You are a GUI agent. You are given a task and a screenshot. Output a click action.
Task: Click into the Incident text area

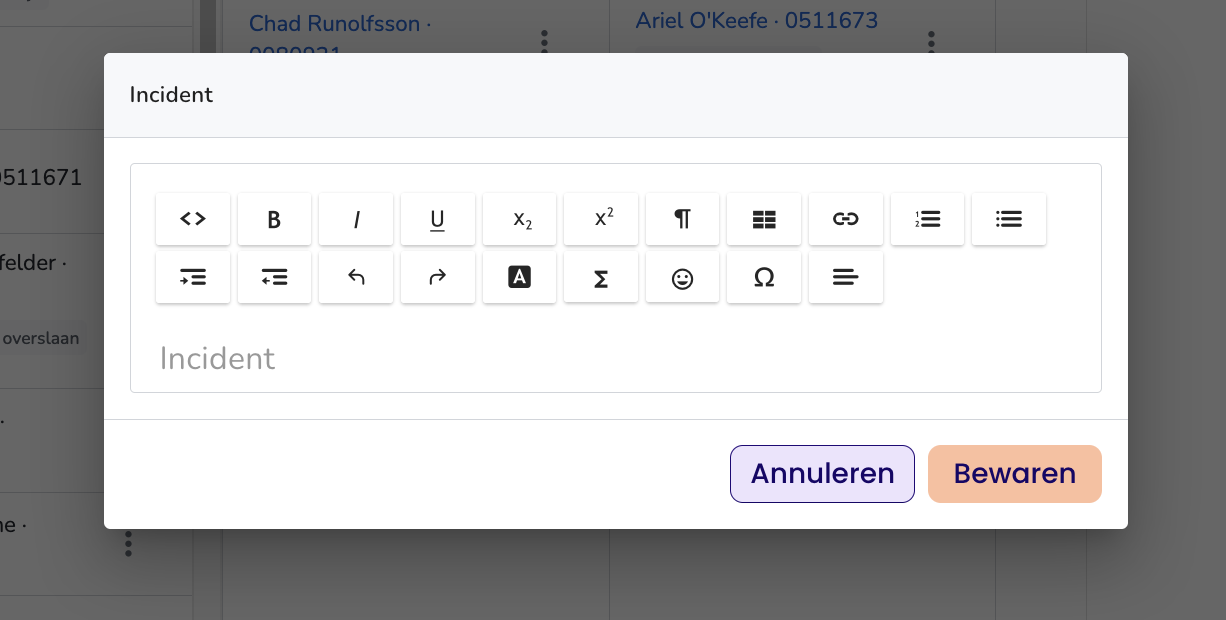616,358
